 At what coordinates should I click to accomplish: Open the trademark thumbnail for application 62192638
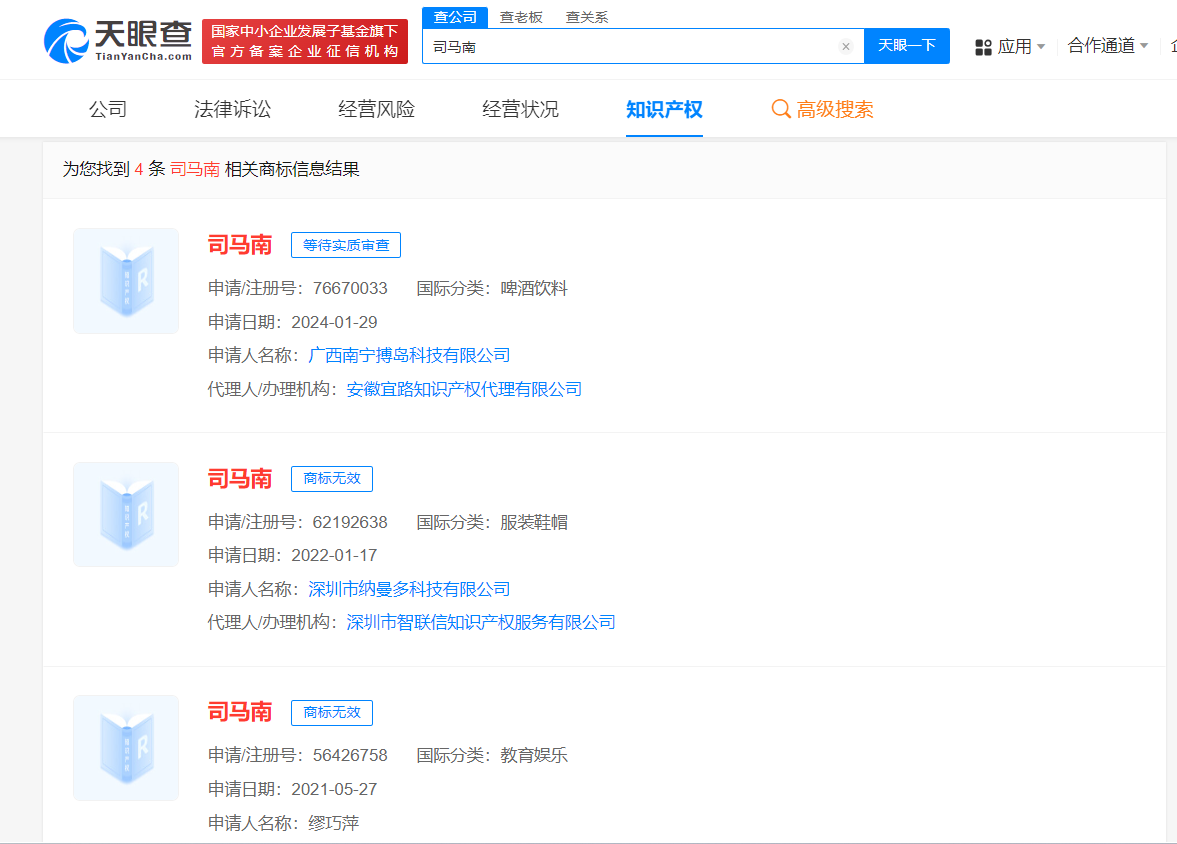click(x=126, y=514)
